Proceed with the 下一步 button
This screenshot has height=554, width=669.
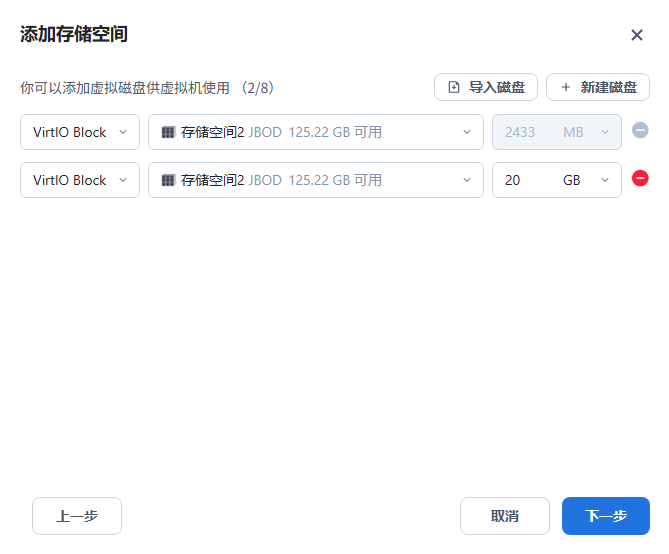(x=605, y=516)
